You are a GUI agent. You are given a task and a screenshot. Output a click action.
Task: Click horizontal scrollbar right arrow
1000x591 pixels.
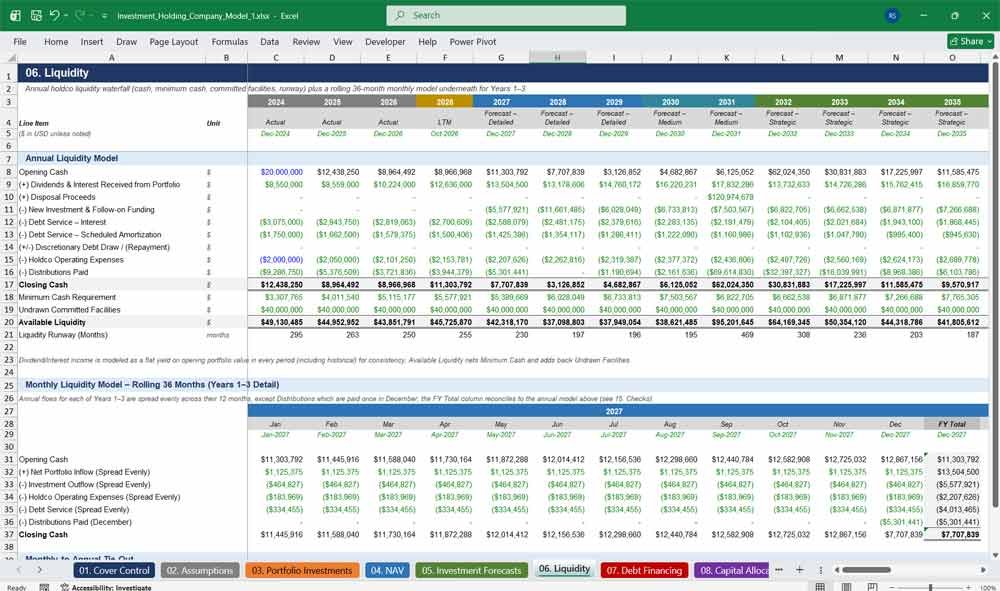(x=983, y=570)
